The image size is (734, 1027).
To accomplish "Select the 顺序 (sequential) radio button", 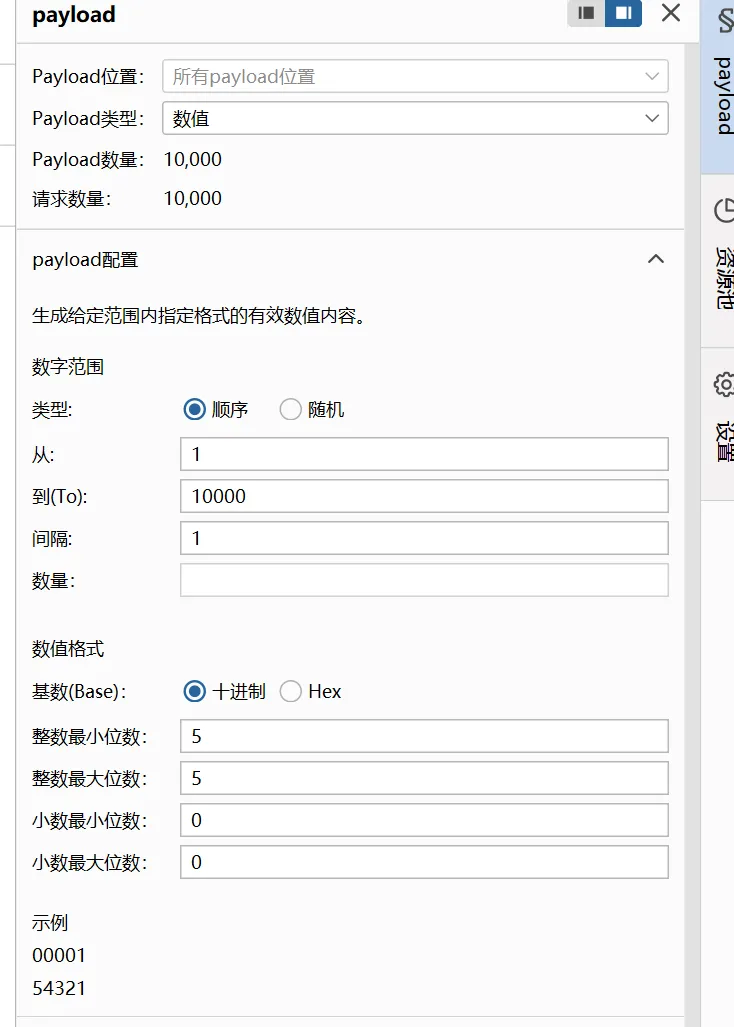I will tap(195, 409).
